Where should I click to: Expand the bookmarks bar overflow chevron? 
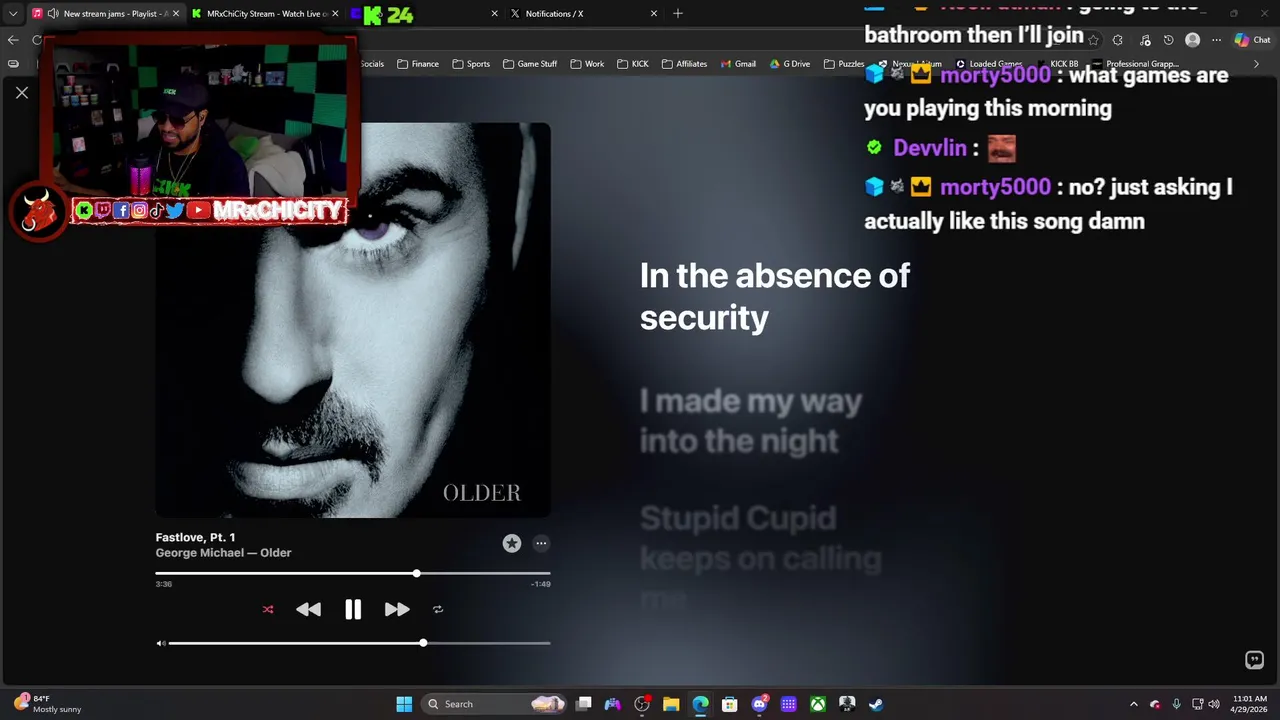click(x=1257, y=64)
